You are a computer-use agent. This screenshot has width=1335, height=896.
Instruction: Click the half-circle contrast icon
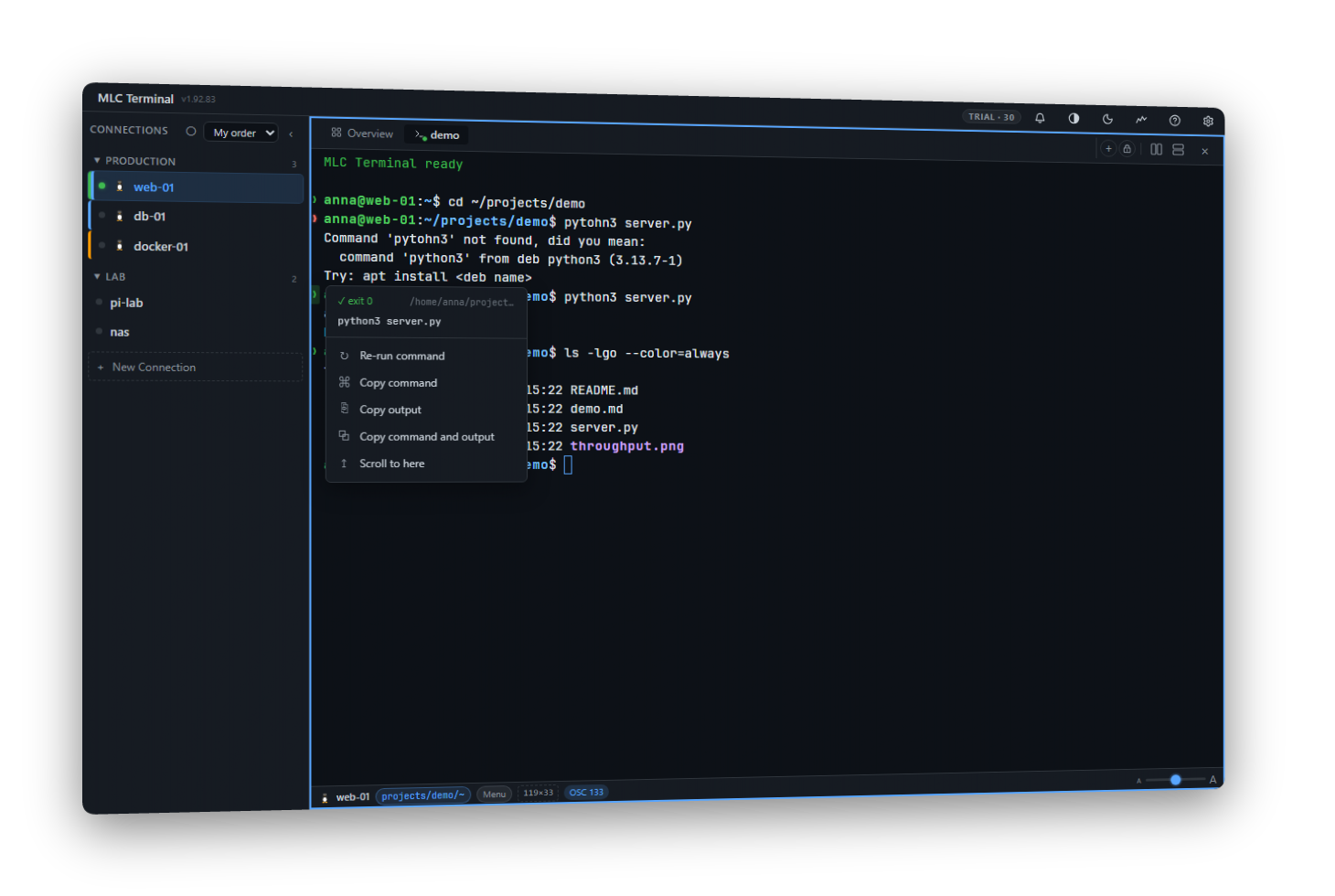click(x=1073, y=119)
